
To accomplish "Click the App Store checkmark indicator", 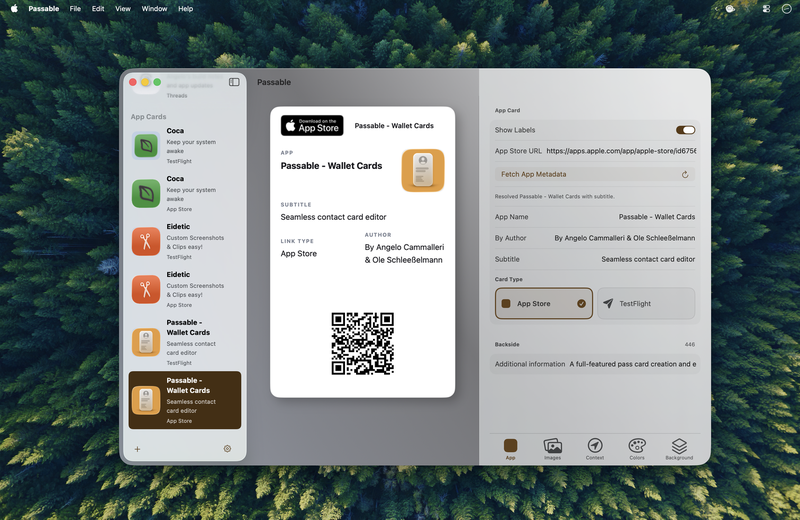I will coord(581,304).
